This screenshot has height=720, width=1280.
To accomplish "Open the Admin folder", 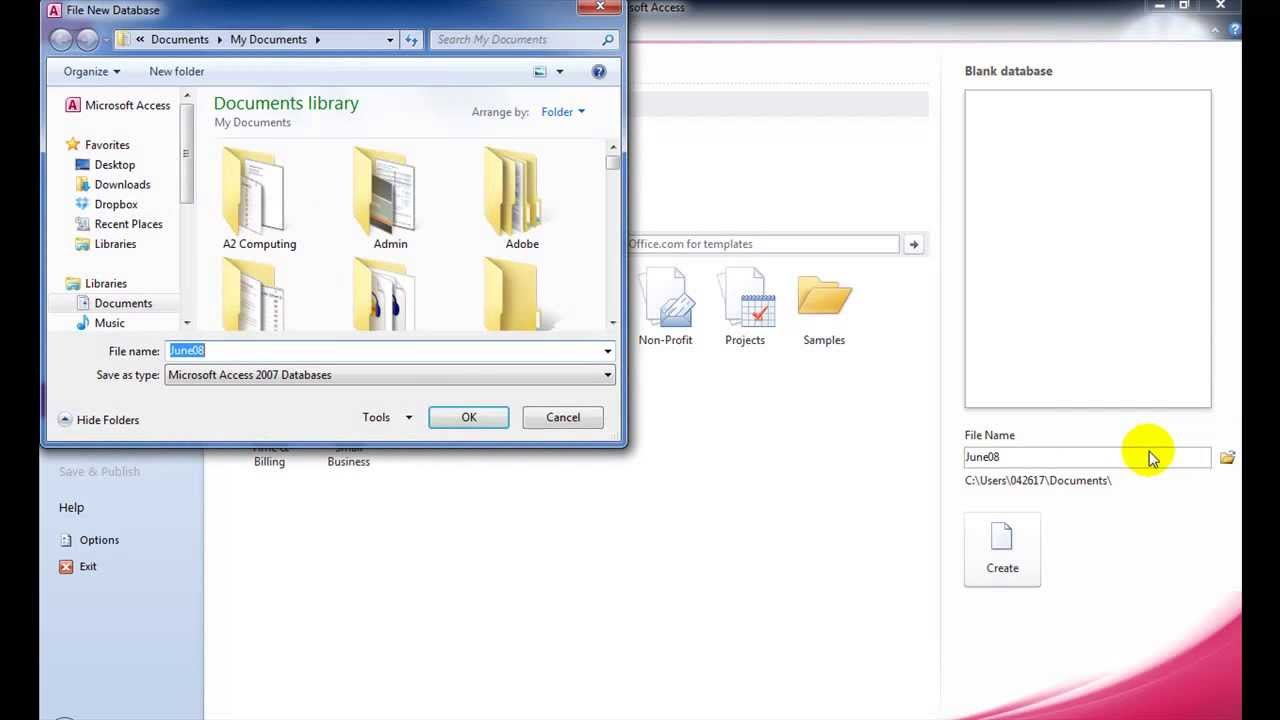I will coord(390,199).
